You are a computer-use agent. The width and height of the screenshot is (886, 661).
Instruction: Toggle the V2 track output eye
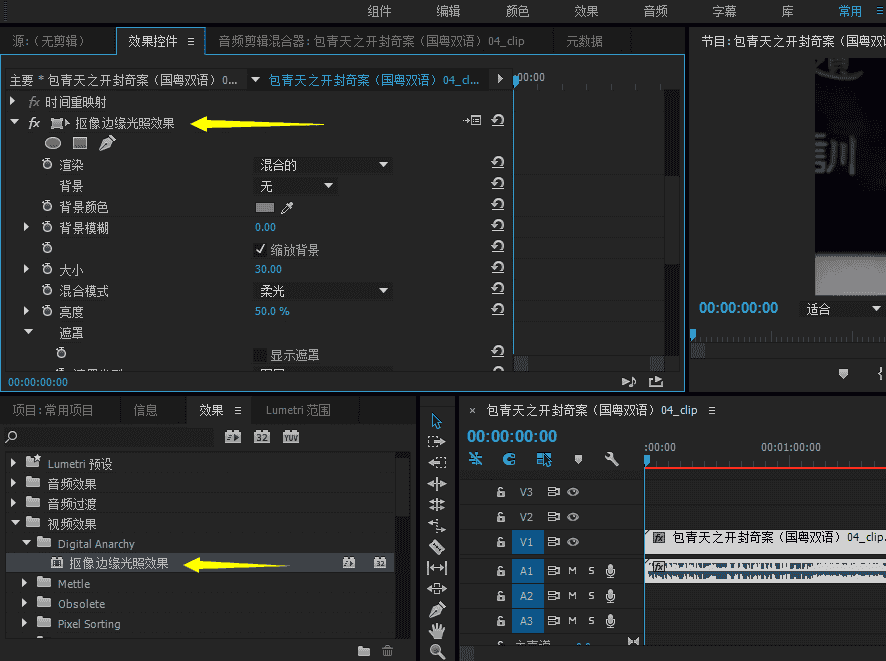tap(573, 517)
